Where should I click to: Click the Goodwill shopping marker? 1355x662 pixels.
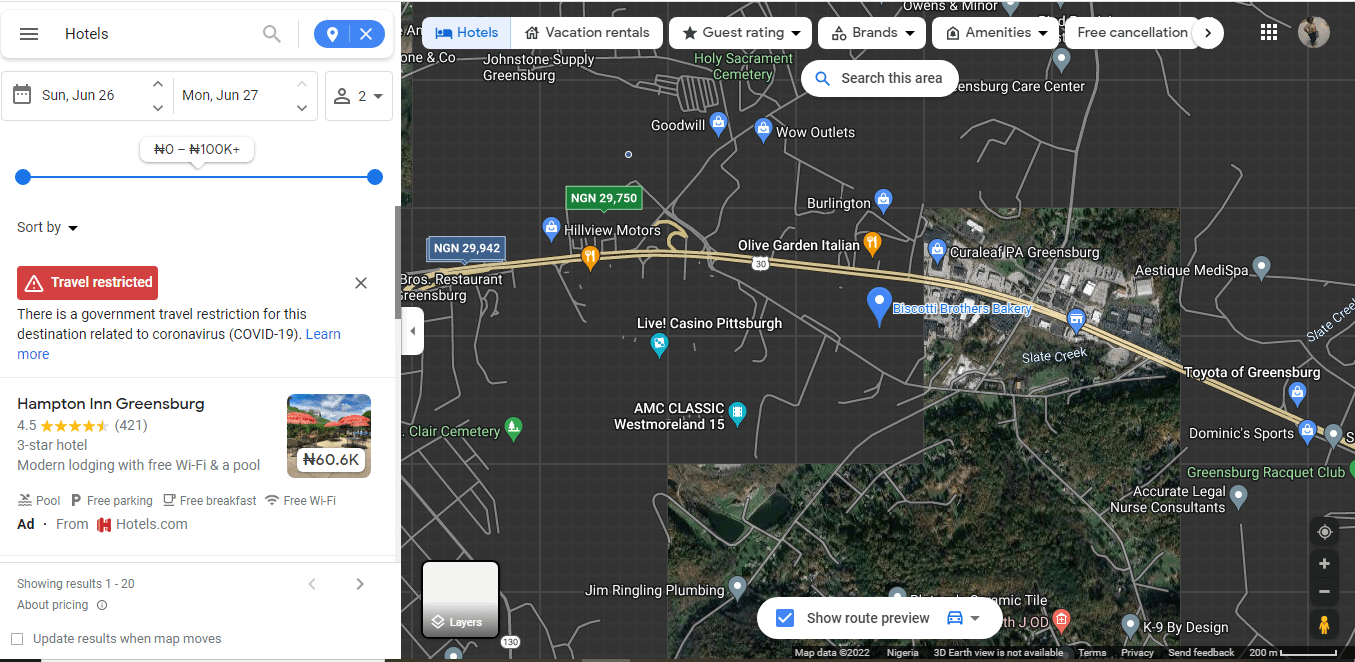pyautogui.click(x=718, y=123)
